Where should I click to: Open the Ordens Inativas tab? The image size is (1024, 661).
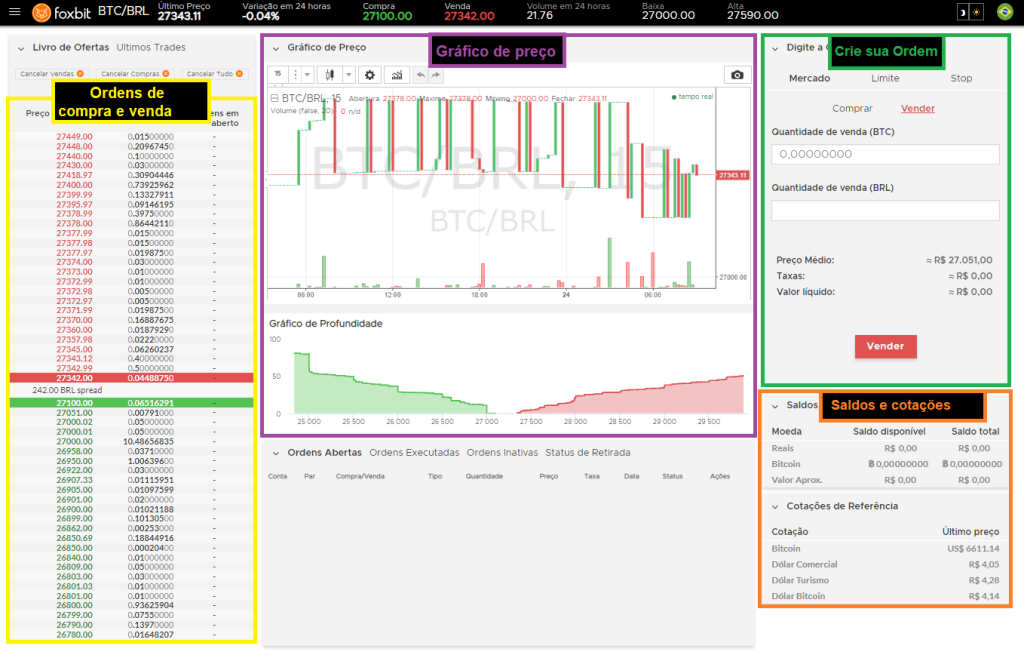point(502,453)
